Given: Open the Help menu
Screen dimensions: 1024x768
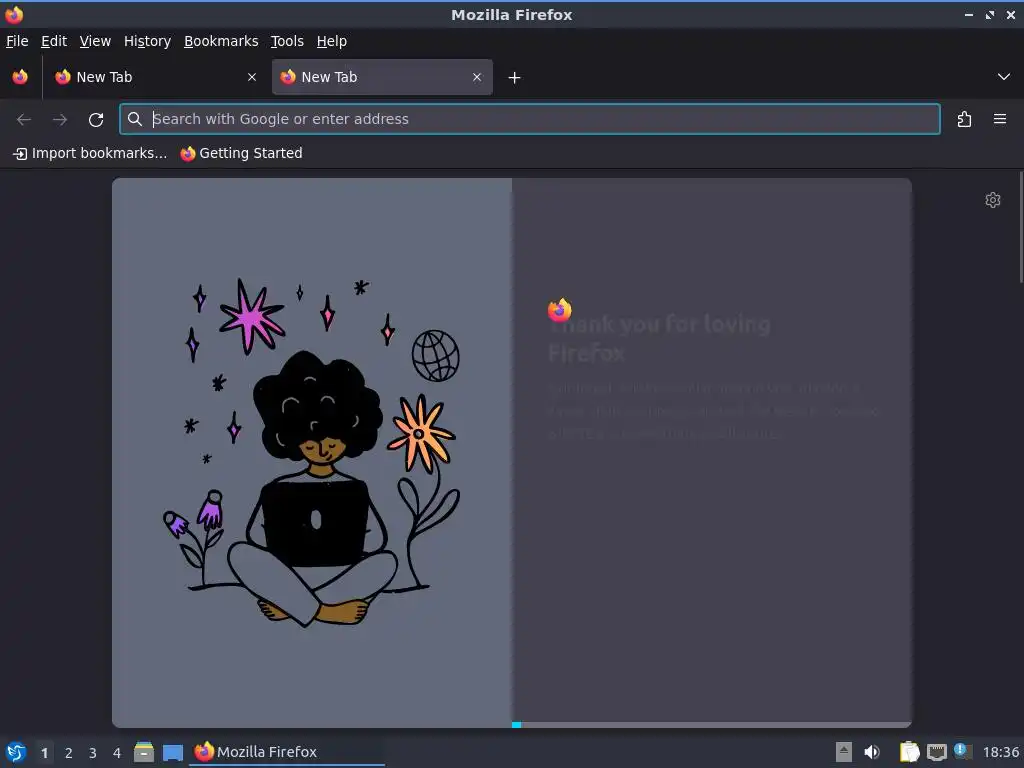Looking at the screenshot, I should coord(332,41).
